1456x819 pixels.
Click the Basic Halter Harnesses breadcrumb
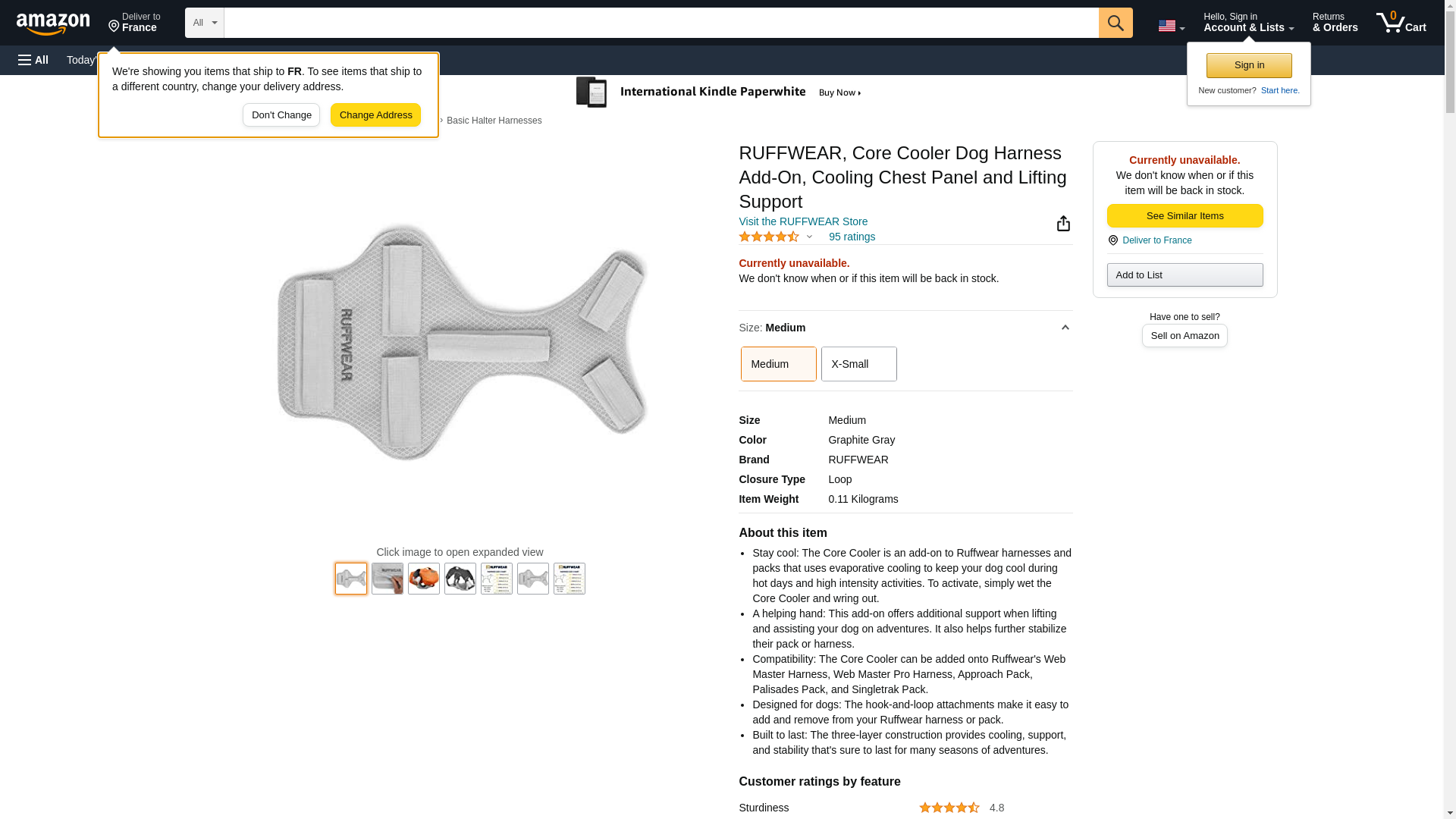494,121
